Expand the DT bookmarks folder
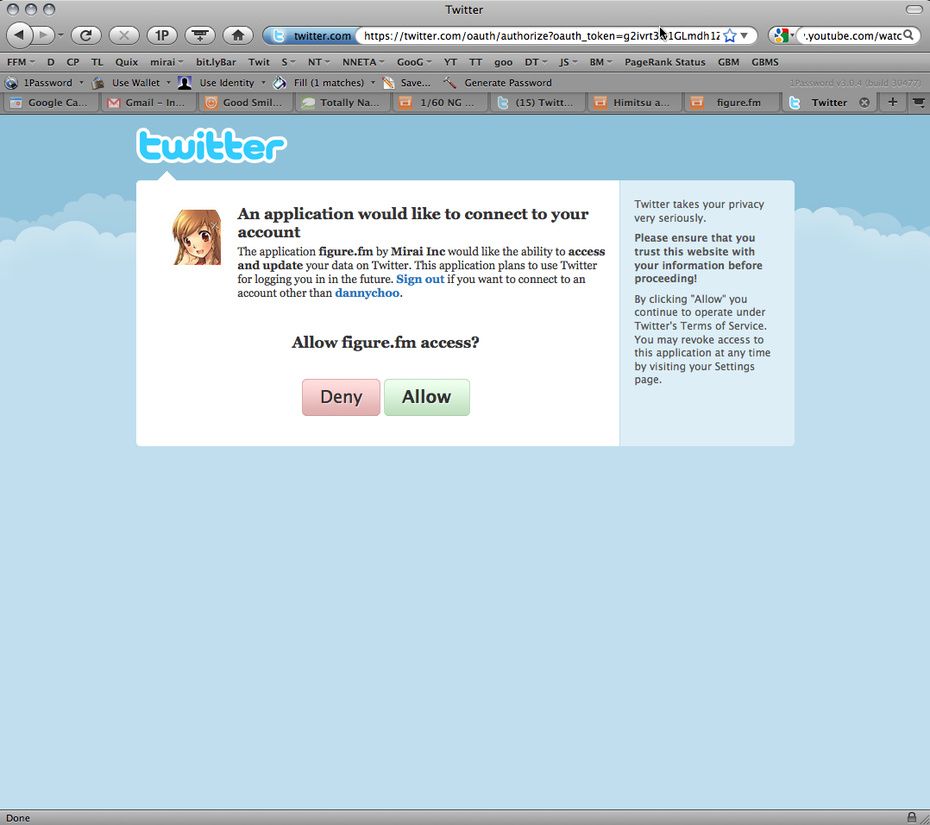This screenshot has width=930, height=825. point(536,62)
